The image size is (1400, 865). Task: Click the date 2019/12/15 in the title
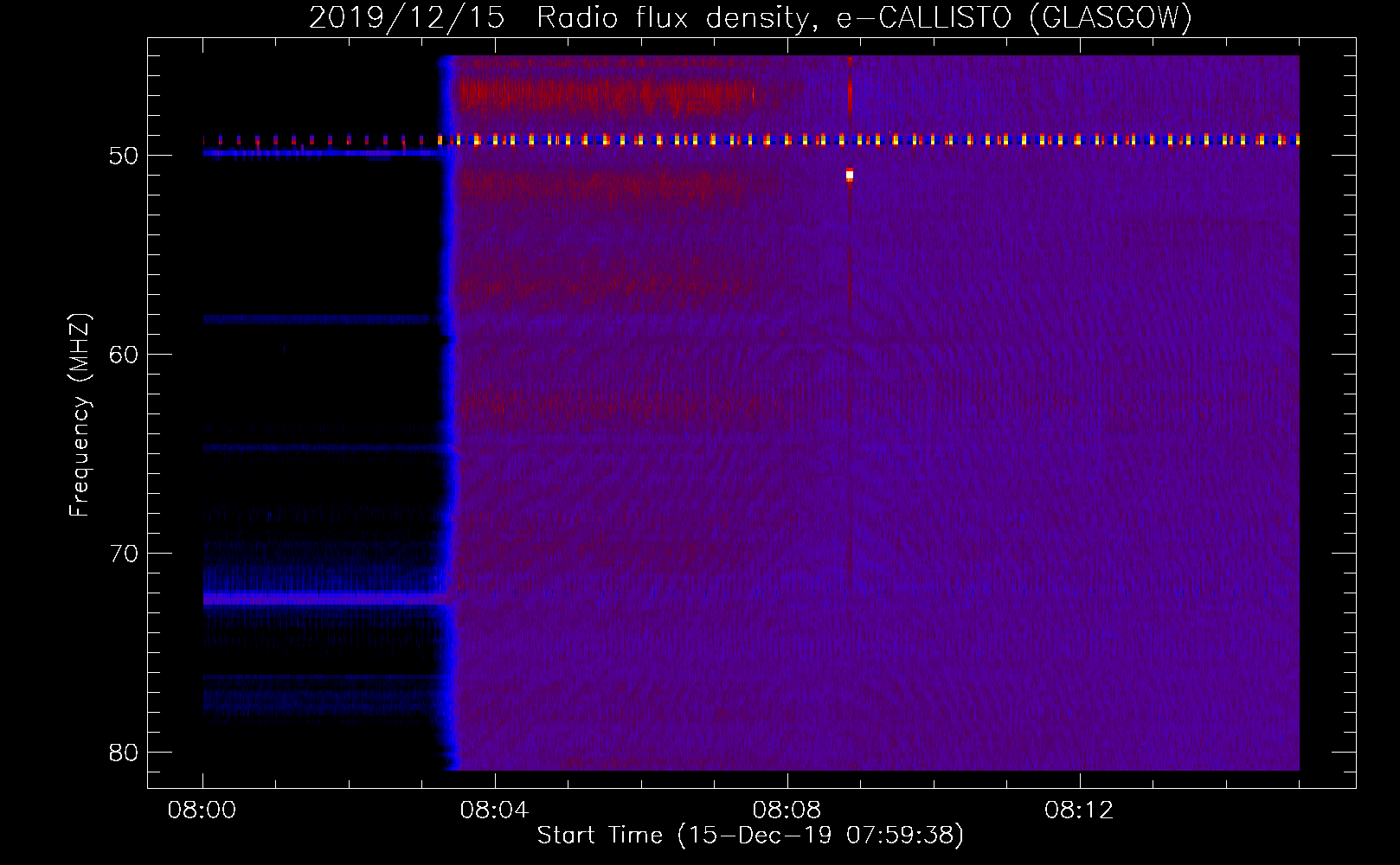(x=407, y=17)
